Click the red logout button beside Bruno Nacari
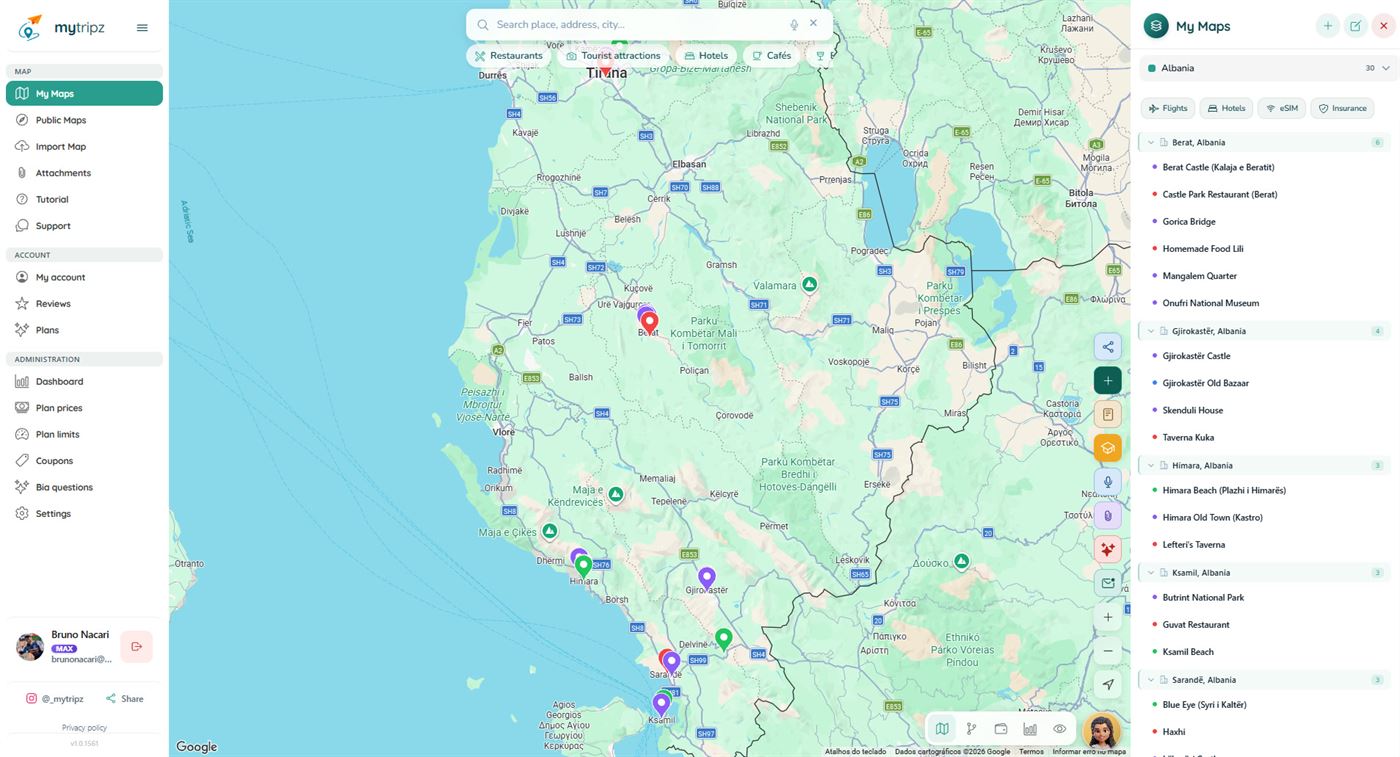The image size is (1400, 757). 136,646
